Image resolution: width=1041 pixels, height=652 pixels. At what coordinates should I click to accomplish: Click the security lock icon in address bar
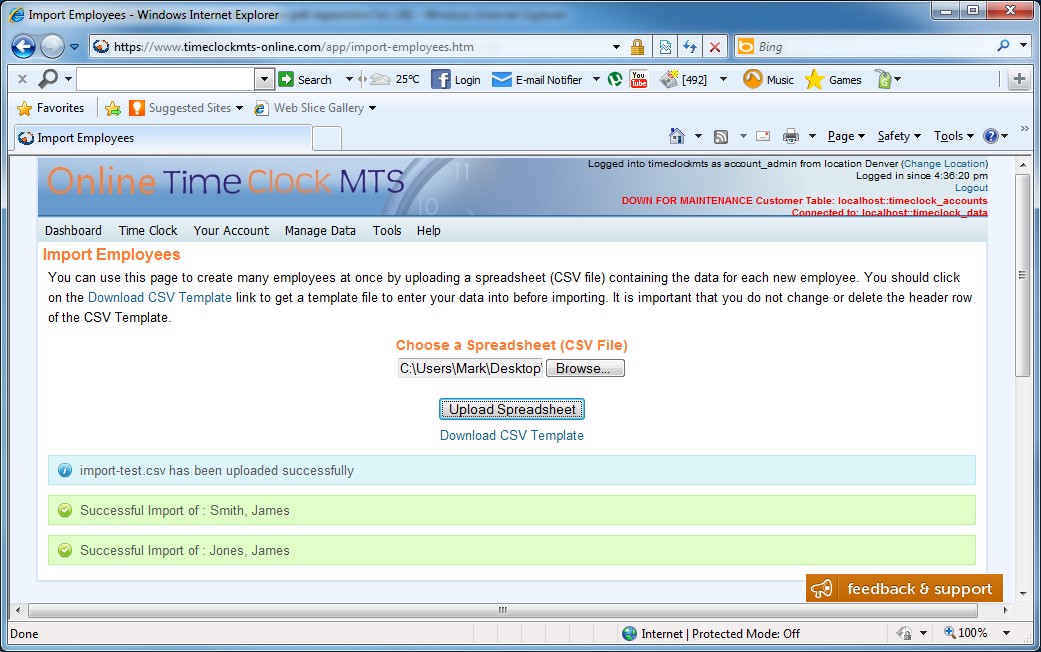pyautogui.click(x=637, y=46)
